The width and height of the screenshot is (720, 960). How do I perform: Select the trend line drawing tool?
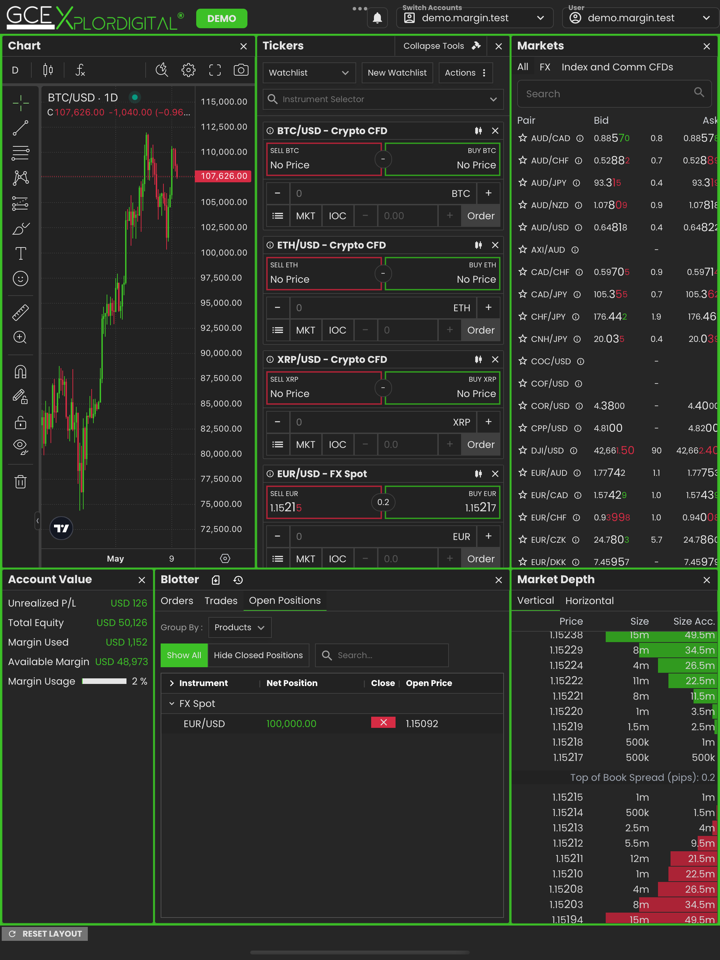tap(20, 128)
